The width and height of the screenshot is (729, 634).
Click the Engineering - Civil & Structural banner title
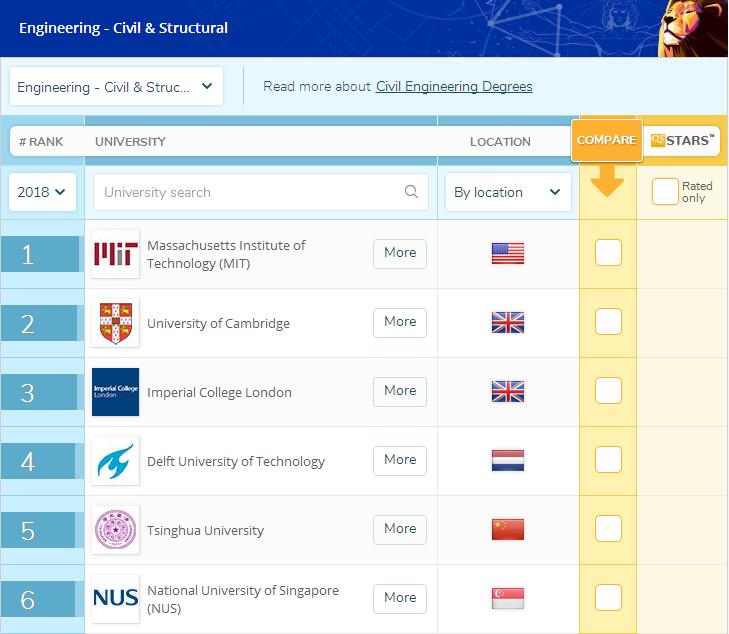124,28
